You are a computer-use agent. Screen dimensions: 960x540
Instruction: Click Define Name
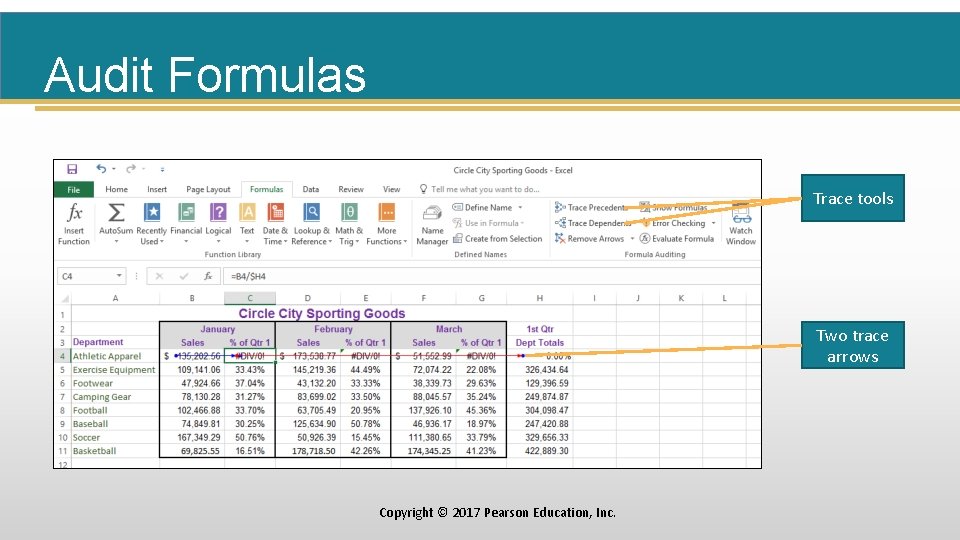click(482, 208)
